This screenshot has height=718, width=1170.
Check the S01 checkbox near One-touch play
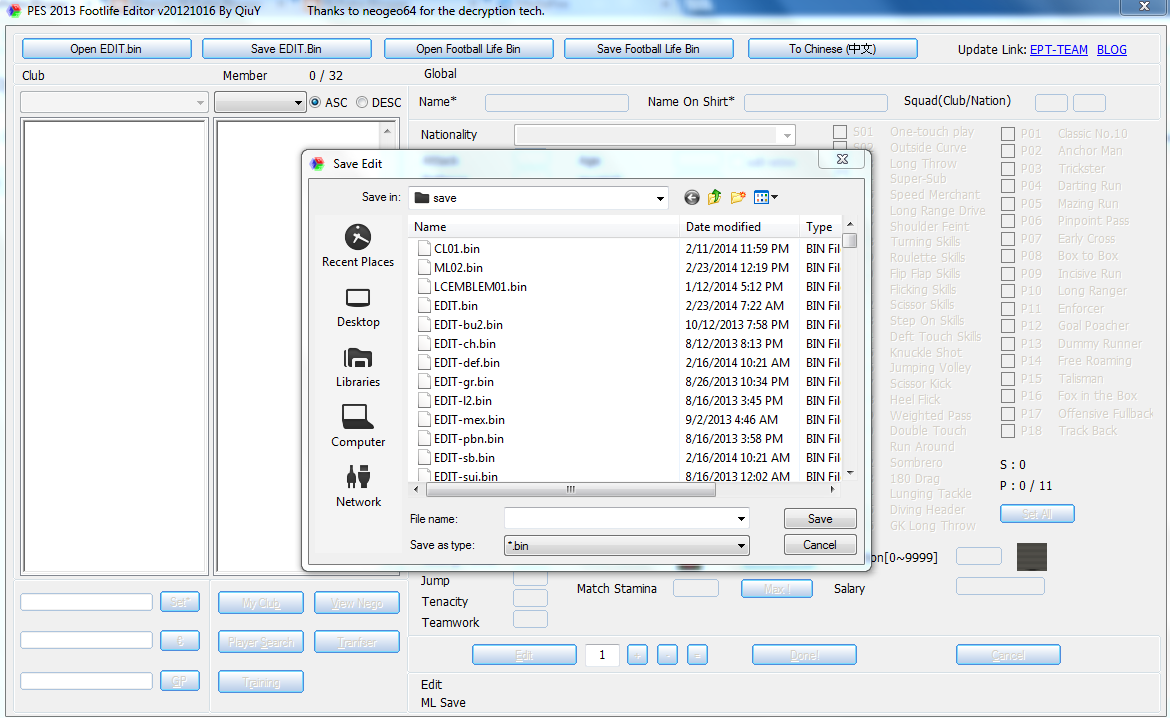[x=841, y=130]
